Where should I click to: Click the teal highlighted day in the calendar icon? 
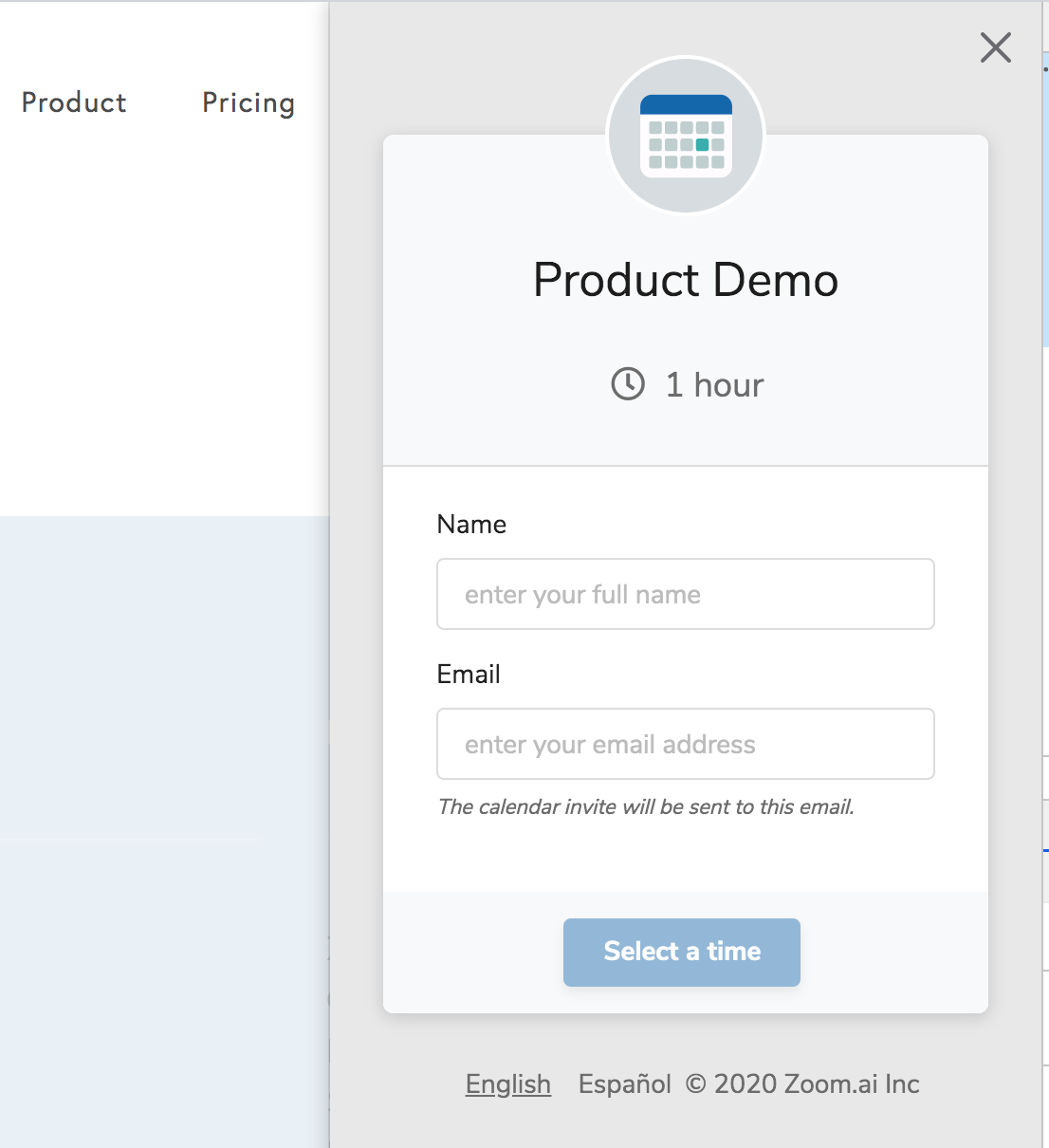[702, 145]
